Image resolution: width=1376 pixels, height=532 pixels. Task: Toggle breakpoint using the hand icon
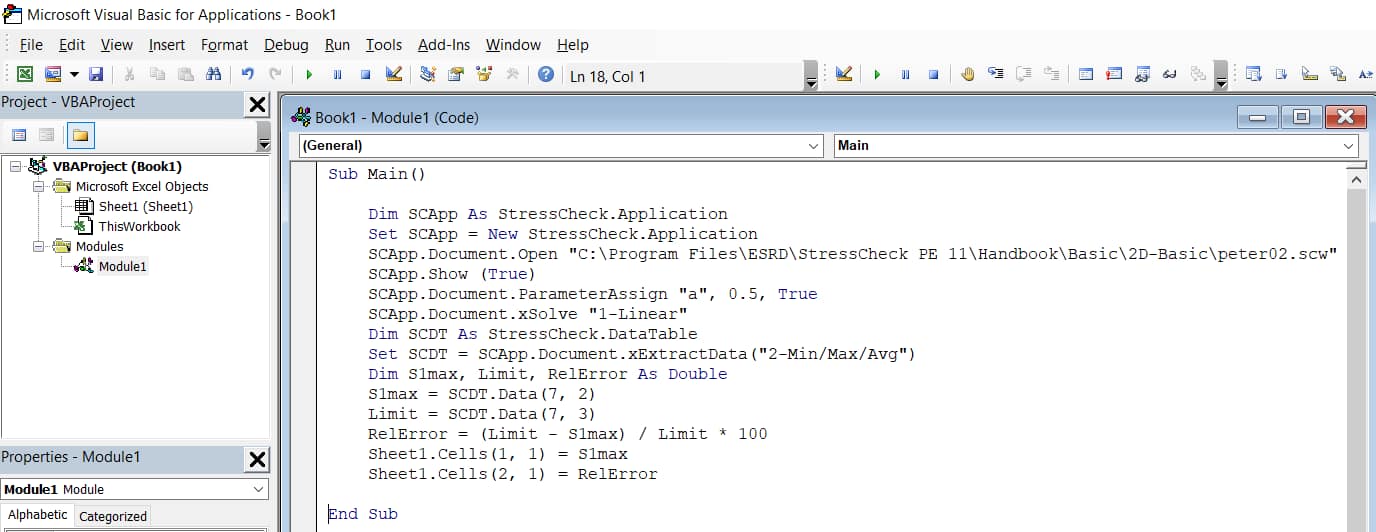[x=967, y=75]
